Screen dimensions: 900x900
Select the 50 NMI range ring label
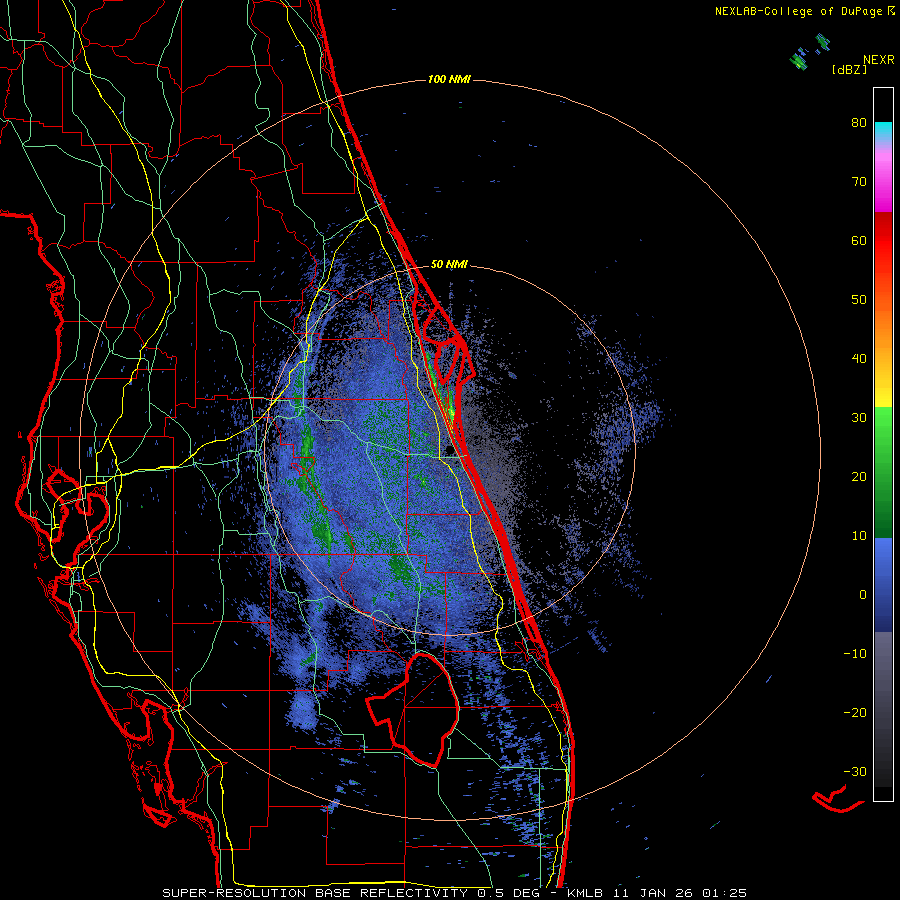point(449,264)
